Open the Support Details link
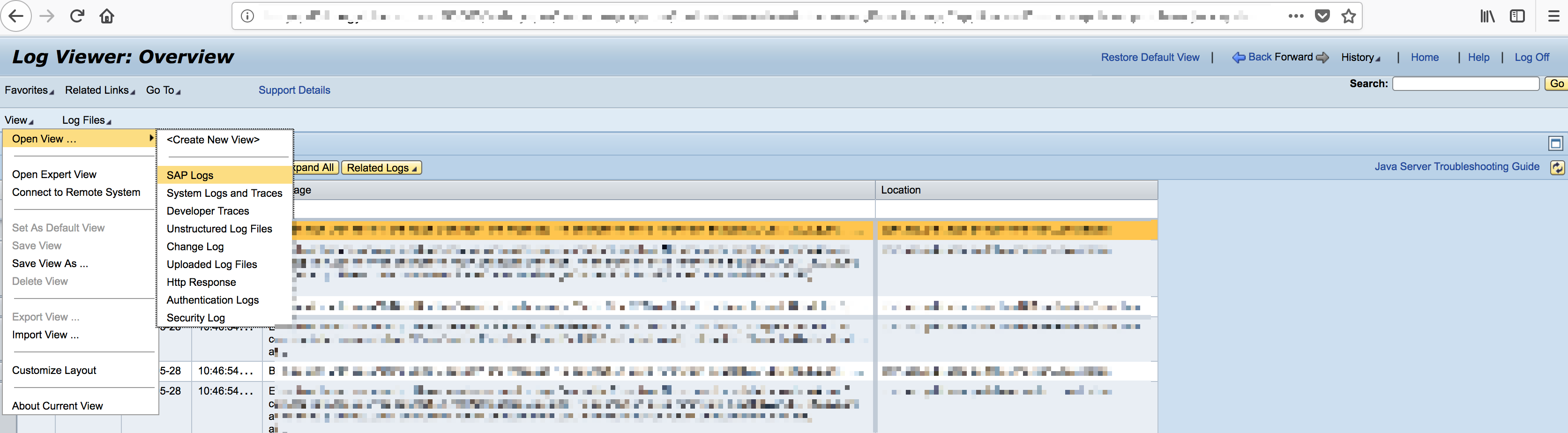Viewport: 1568px width, 433px height. pos(294,90)
